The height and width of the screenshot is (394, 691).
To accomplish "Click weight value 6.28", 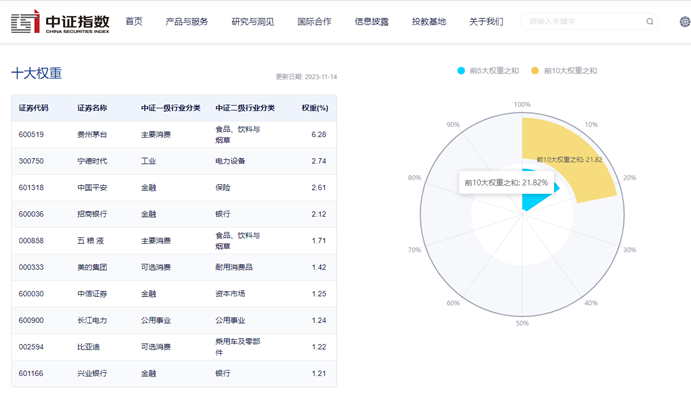I will (319, 134).
